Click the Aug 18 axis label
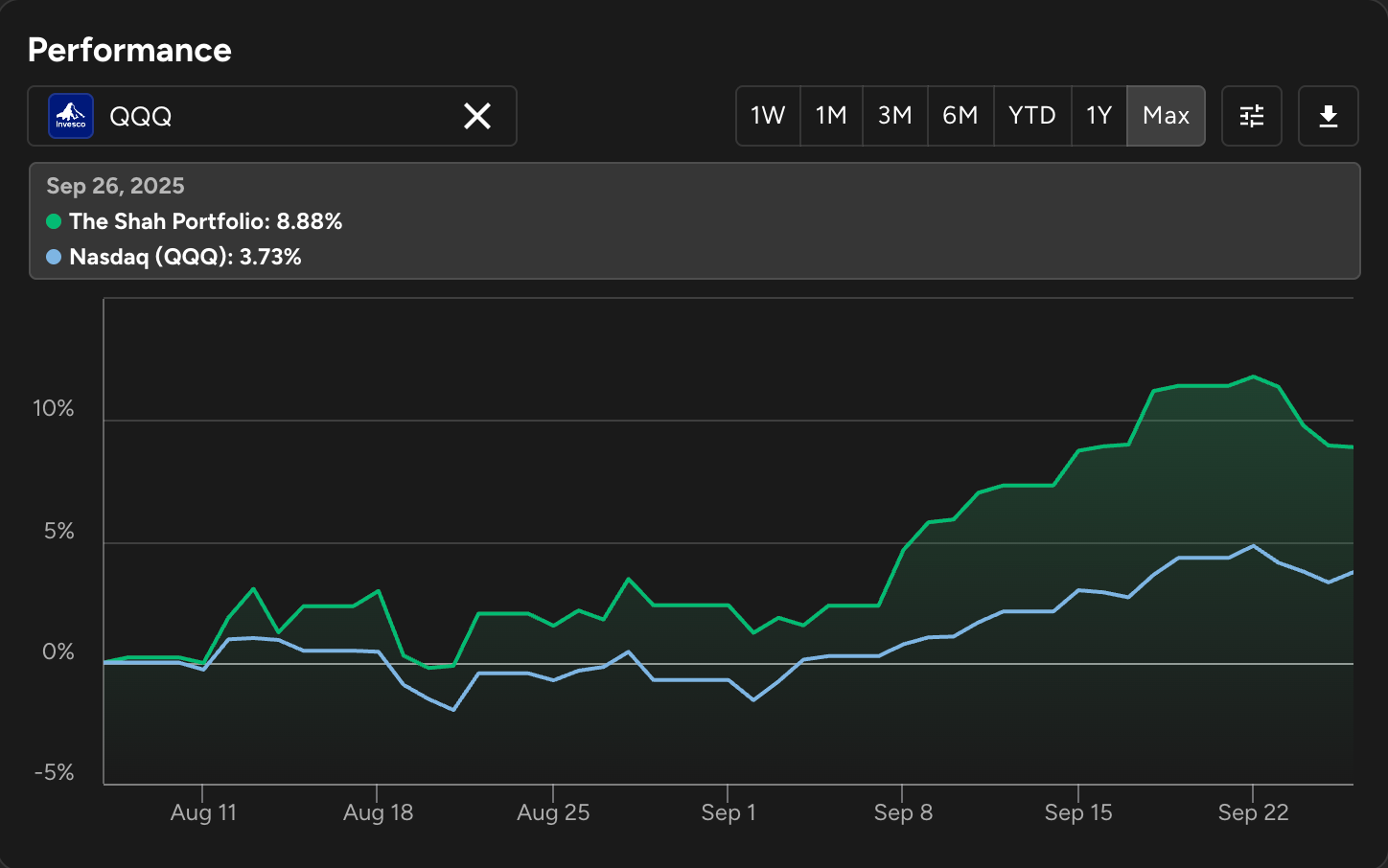The width and height of the screenshot is (1388, 868). pyautogui.click(x=378, y=812)
